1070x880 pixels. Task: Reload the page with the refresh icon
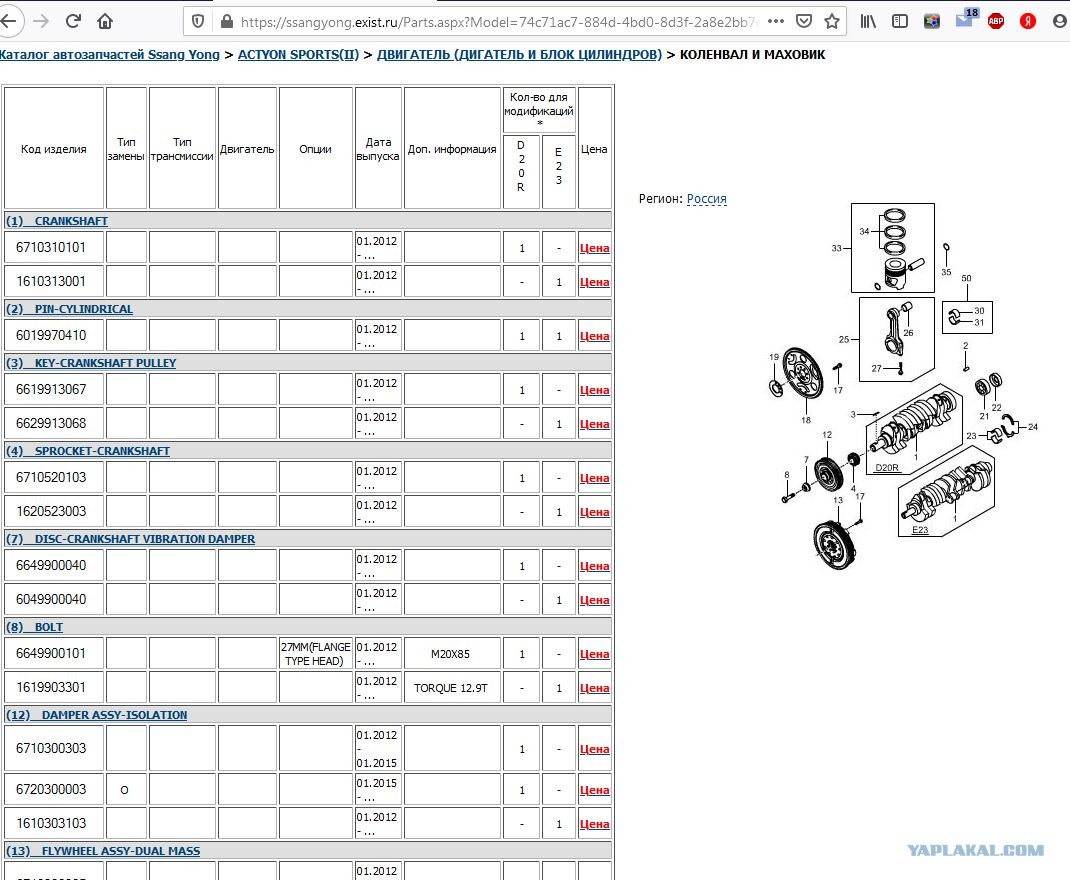[74, 21]
